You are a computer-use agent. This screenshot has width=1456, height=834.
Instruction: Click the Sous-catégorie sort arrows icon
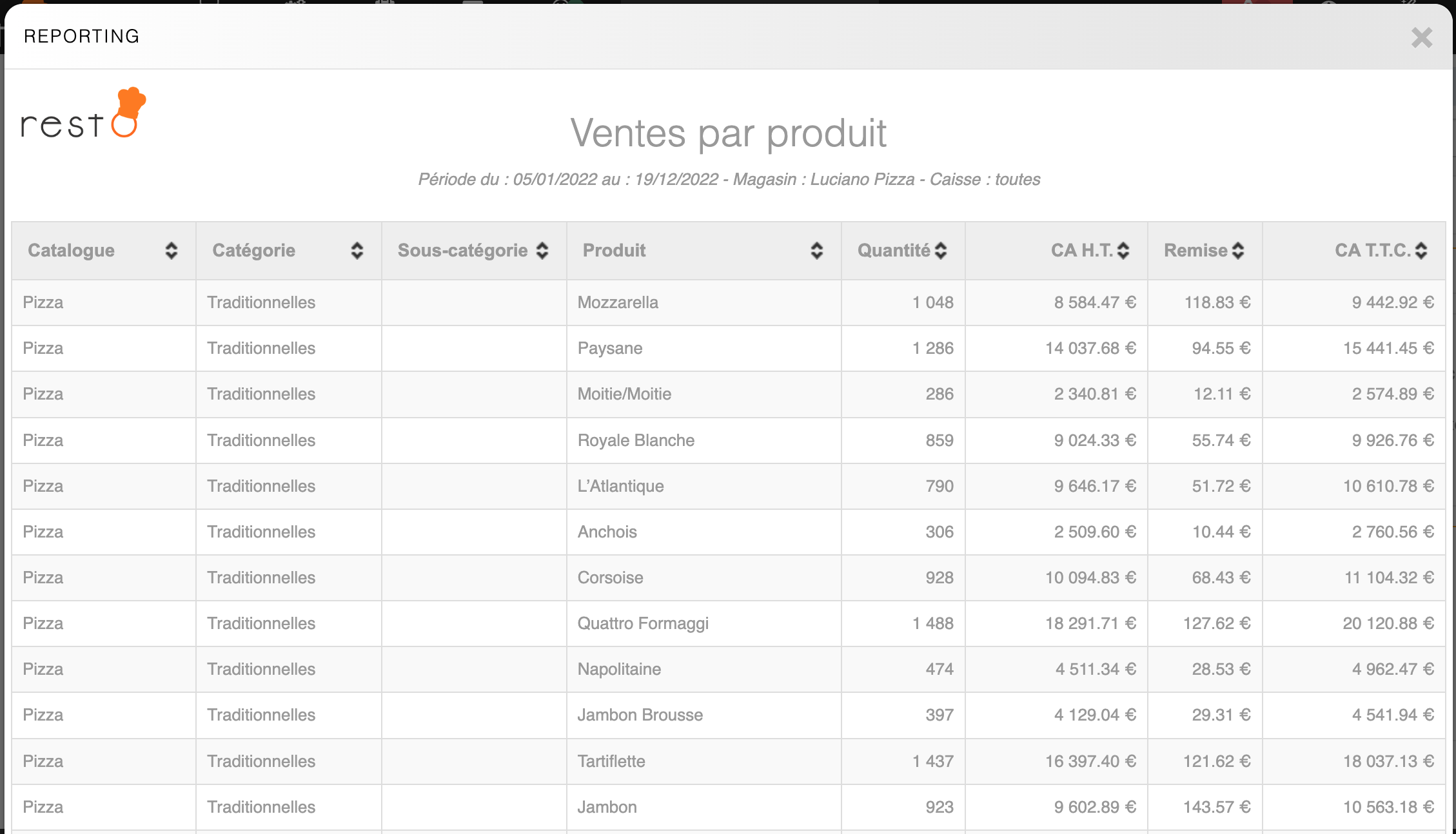[542, 251]
